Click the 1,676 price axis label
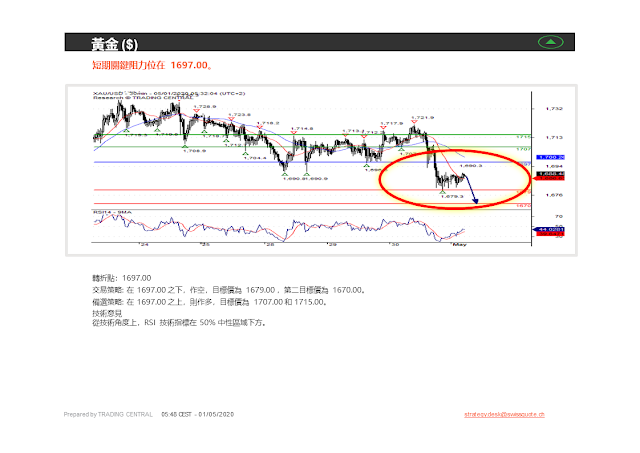 click(x=554, y=195)
